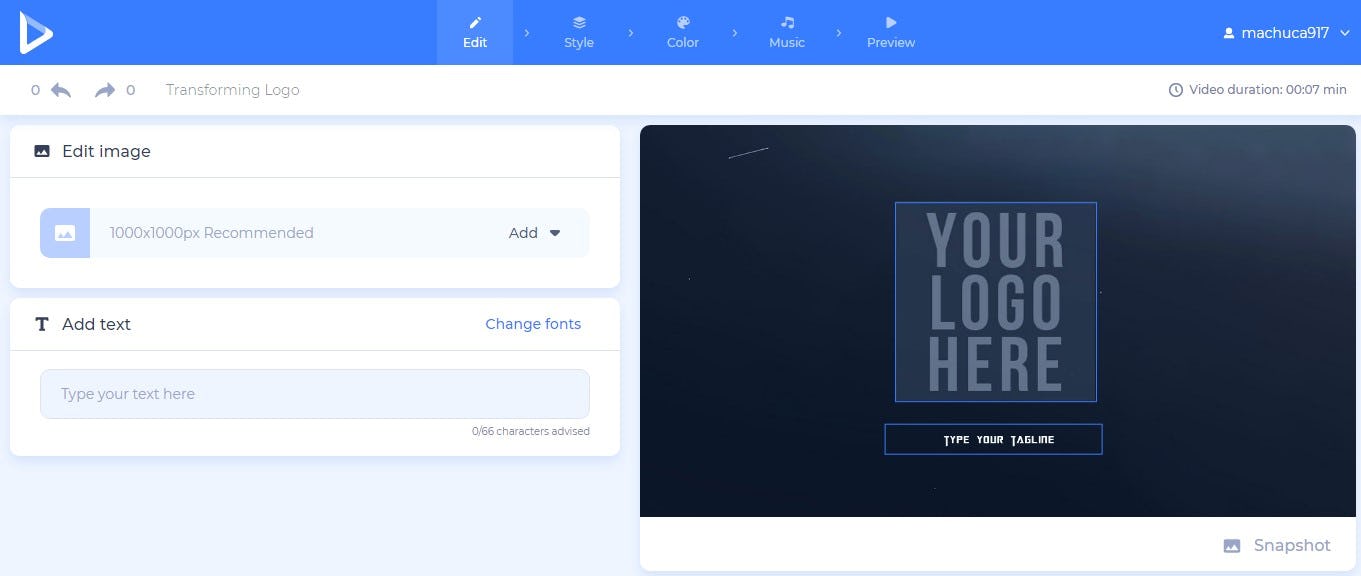1361x576 pixels.
Task: Open the Preview step
Action: (889, 30)
